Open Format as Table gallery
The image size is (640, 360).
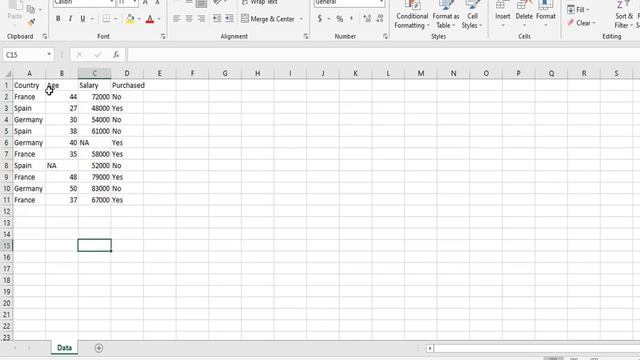(446, 15)
